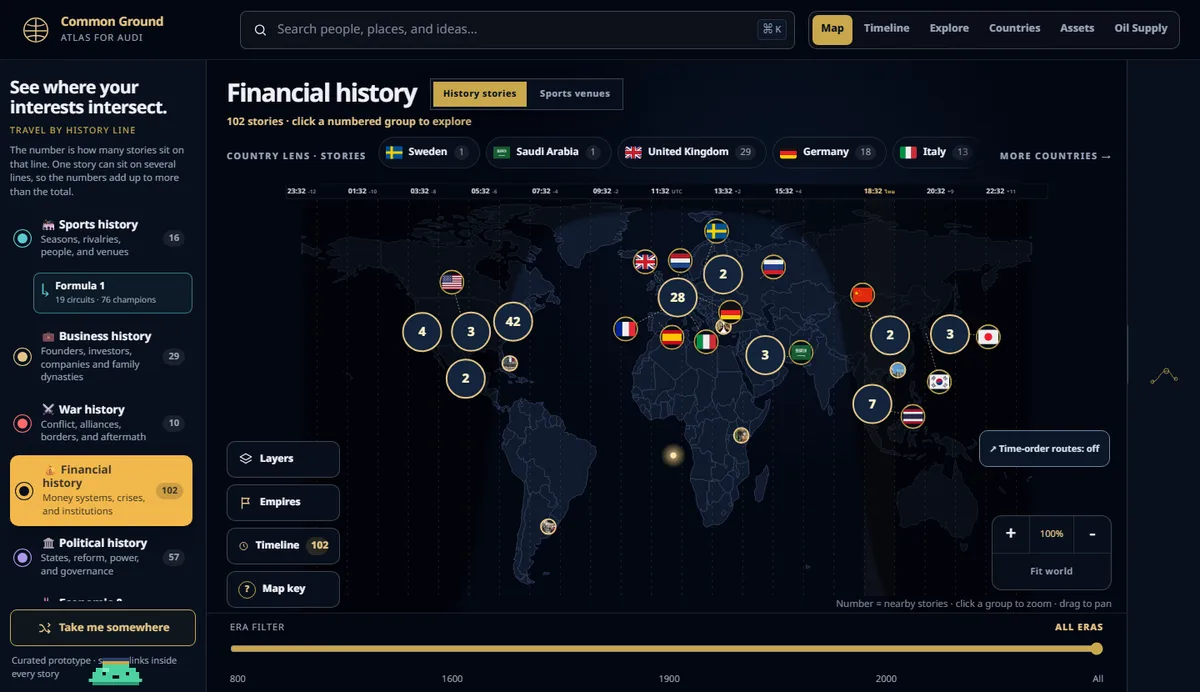This screenshot has height=692, width=1200.
Task: Open the Countries tab
Action: click(1015, 28)
